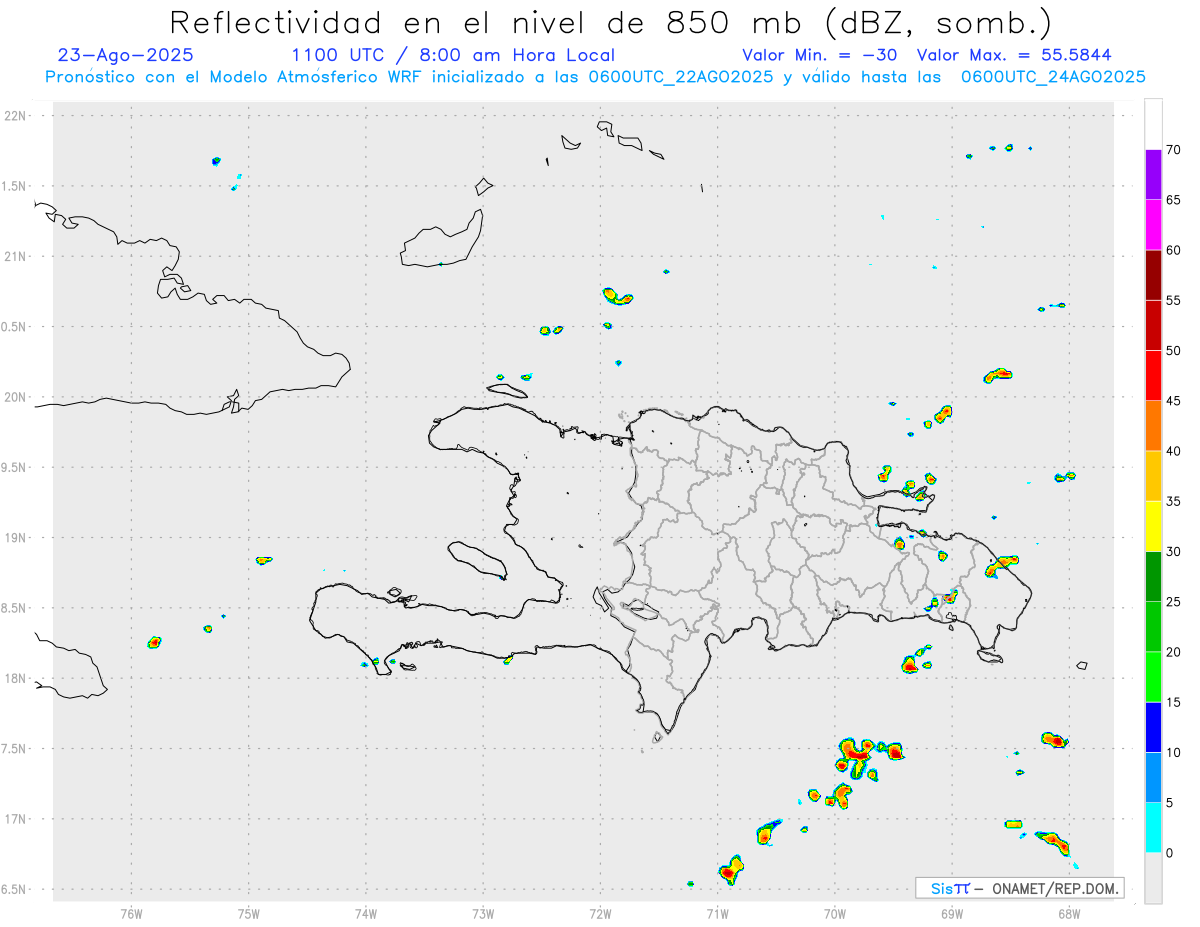Click the colorbar label "20"
Viewport: 1200px width, 927px height.
click(x=1174, y=652)
